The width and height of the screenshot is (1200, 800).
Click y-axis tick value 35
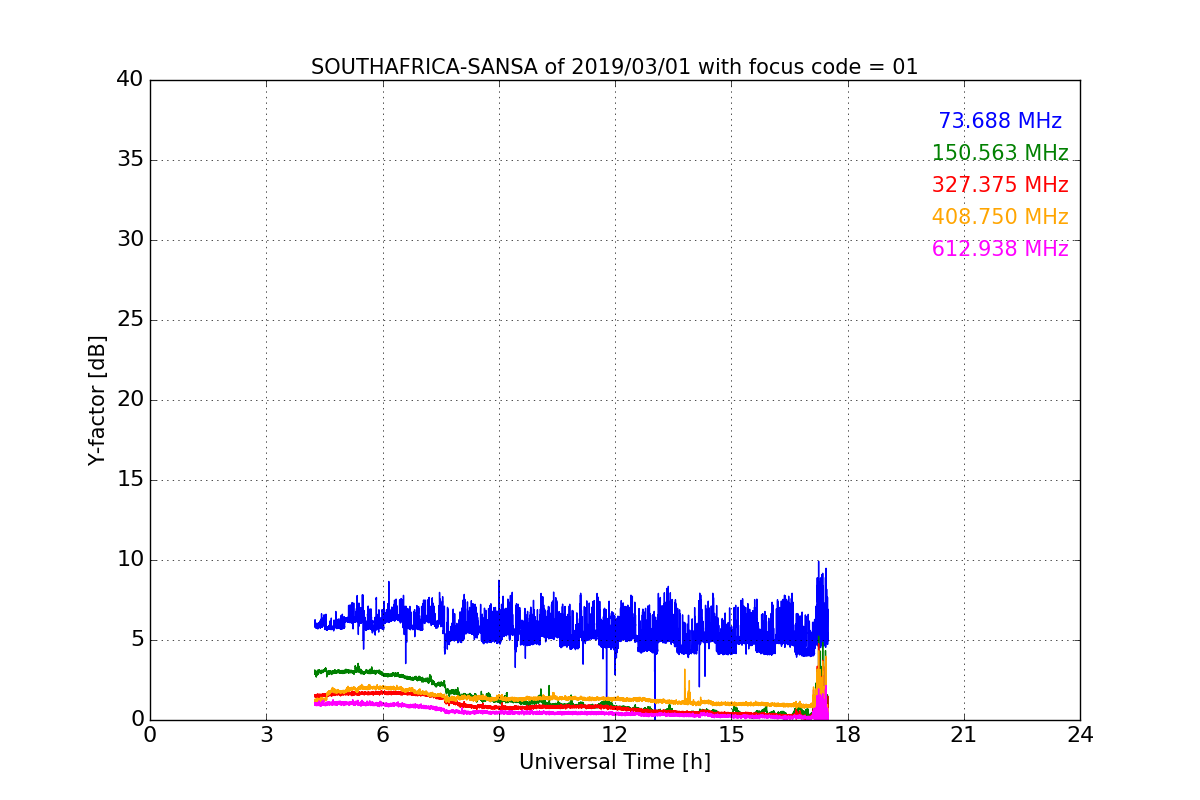click(130, 160)
